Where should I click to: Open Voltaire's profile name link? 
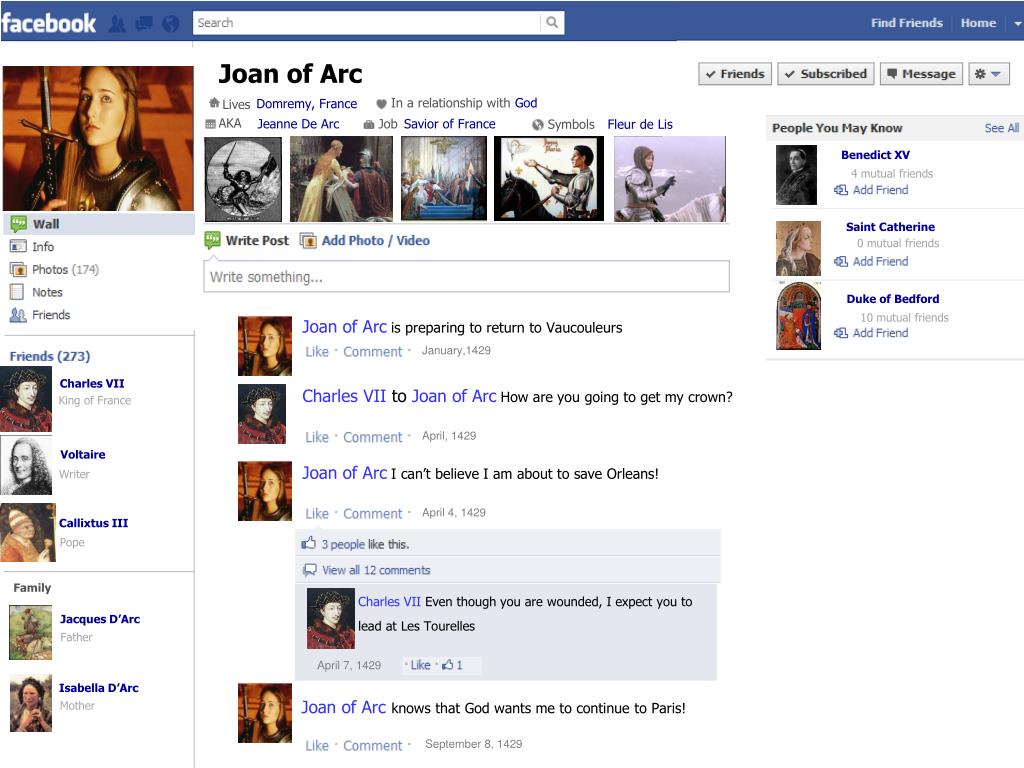click(82, 455)
